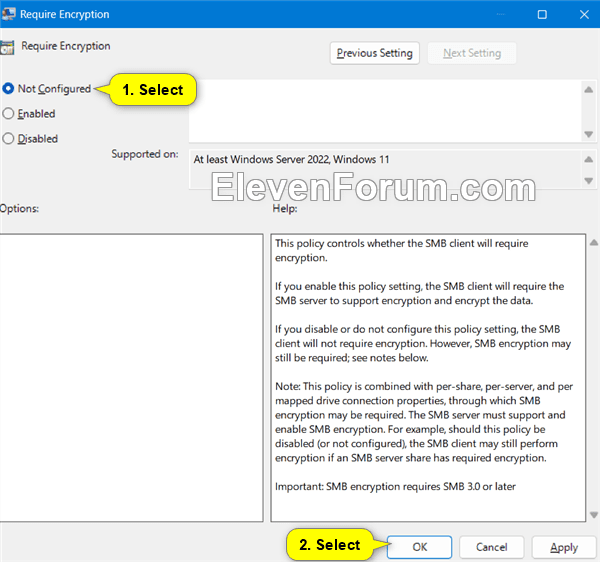The width and height of the screenshot is (600, 562).
Task: Click the text 'At least Windows Server 2022, Windows 11'
Action: pyautogui.click(x=291, y=159)
